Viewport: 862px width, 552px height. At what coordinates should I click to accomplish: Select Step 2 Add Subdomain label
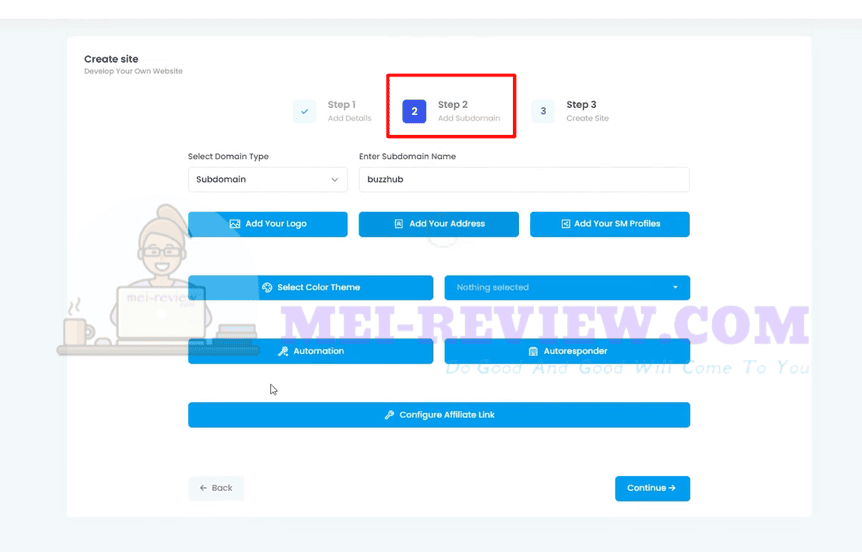coord(469,111)
